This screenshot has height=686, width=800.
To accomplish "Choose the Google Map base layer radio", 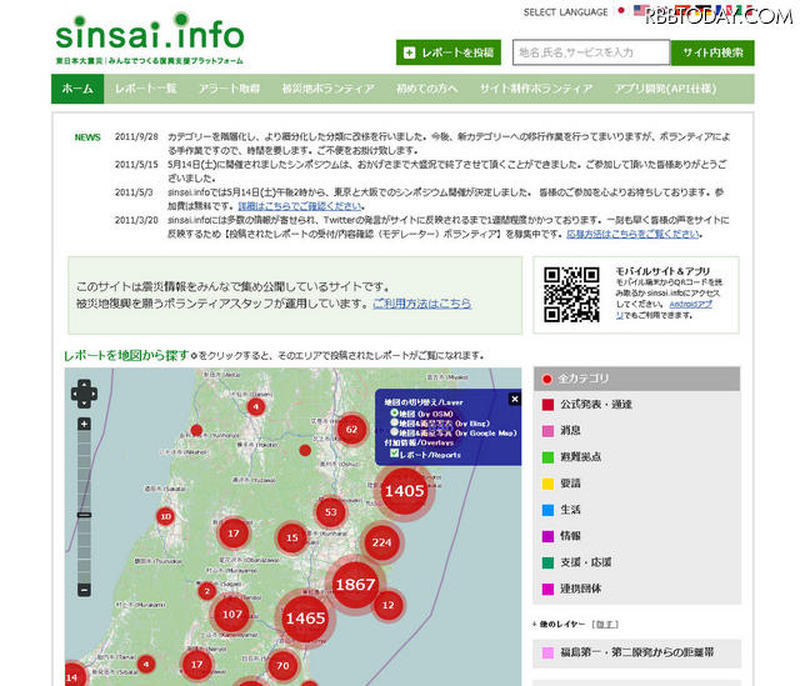I will pos(395,433).
